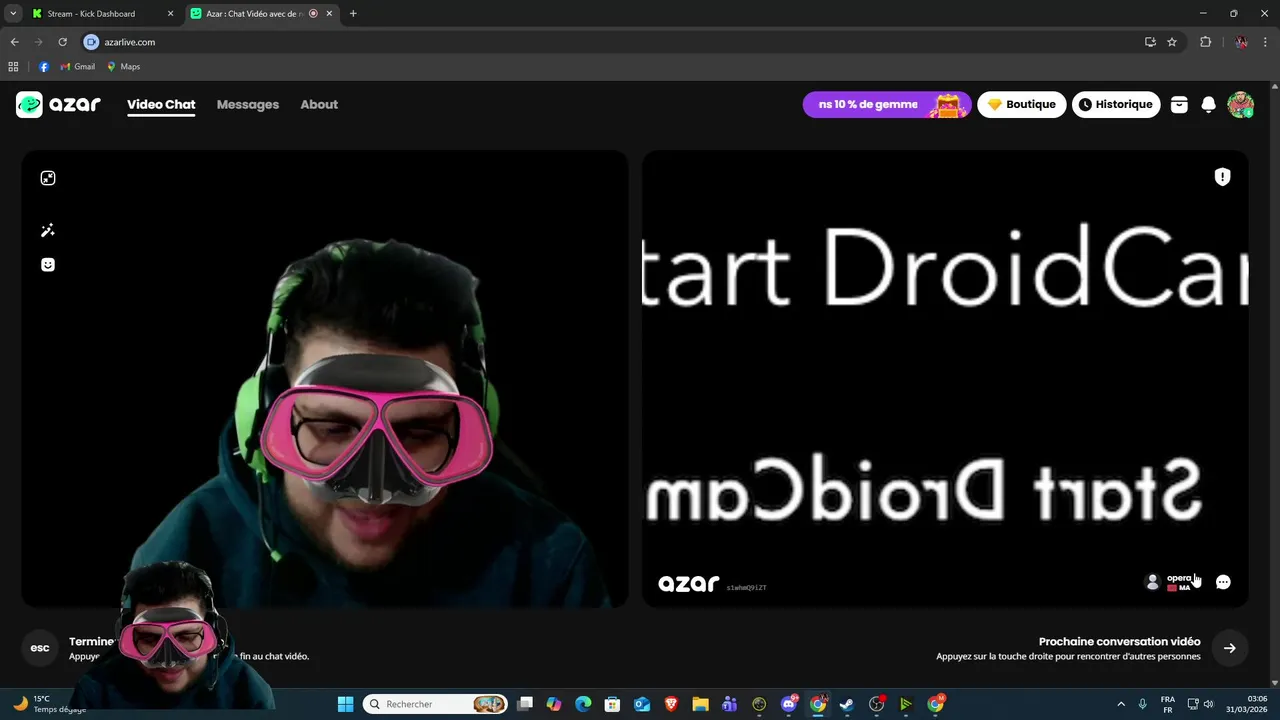Image resolution: width=1280 pixels, height=720 pixels.
Task: Open Discord from the taskbar
Action: tap(788, 704)
